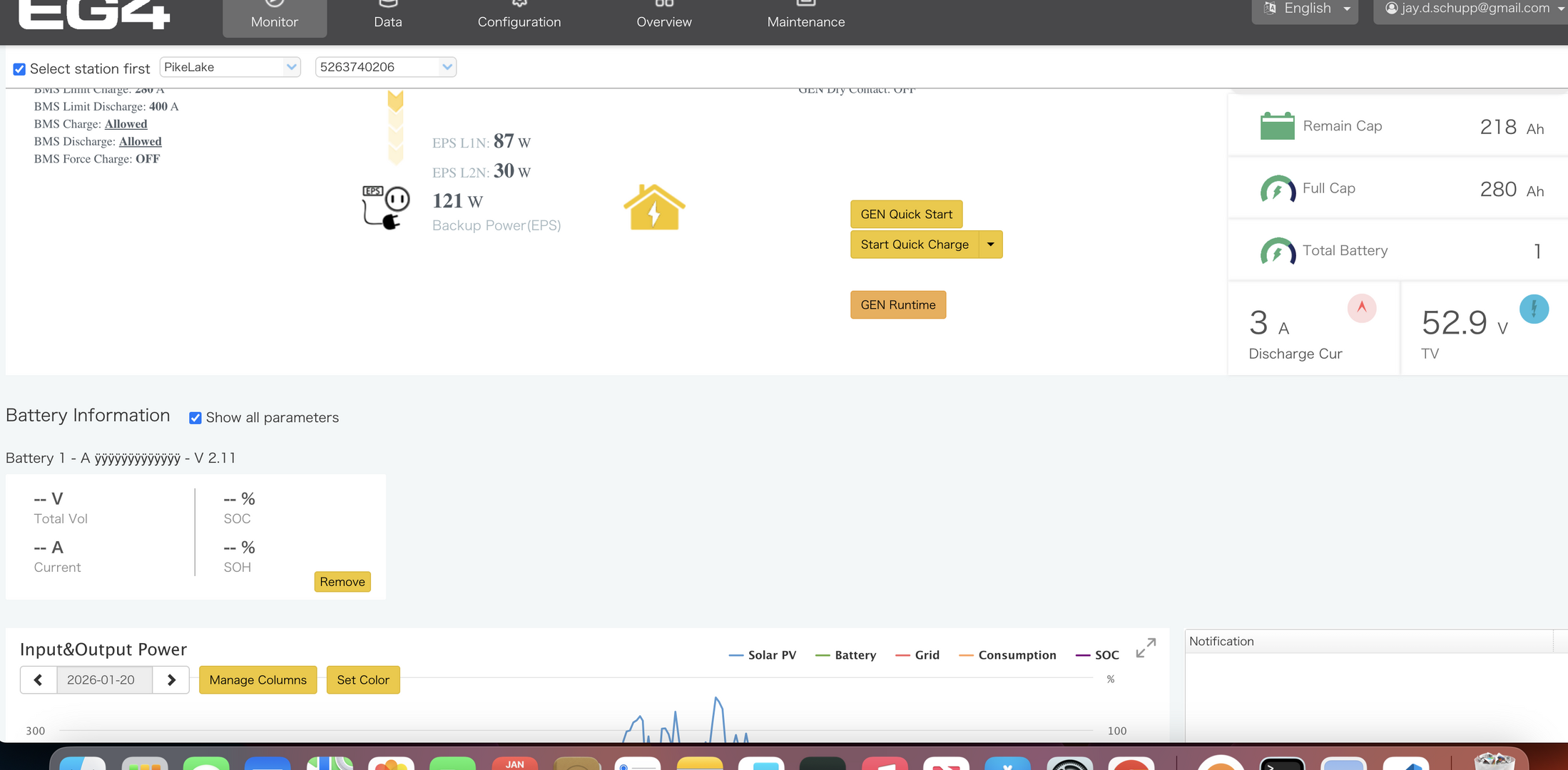Open the 5263740206 serial number dropdown
Image resolution: width=1568 pixels, height=770 pixels.
(x=385, y=67)
